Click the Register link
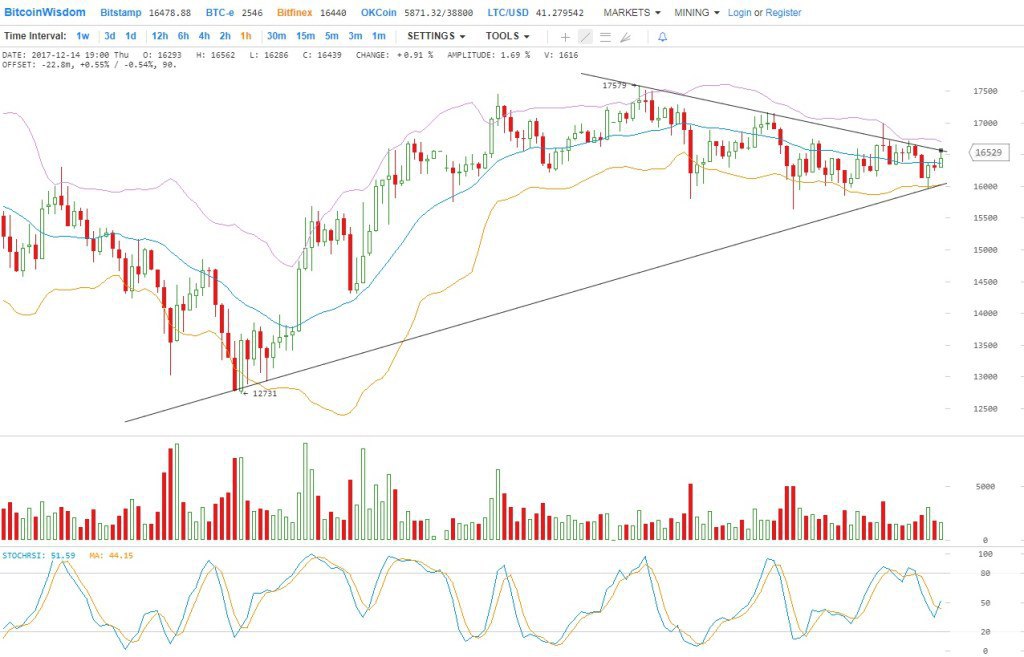Screen dimensions: 1024x657 point(783,12)
